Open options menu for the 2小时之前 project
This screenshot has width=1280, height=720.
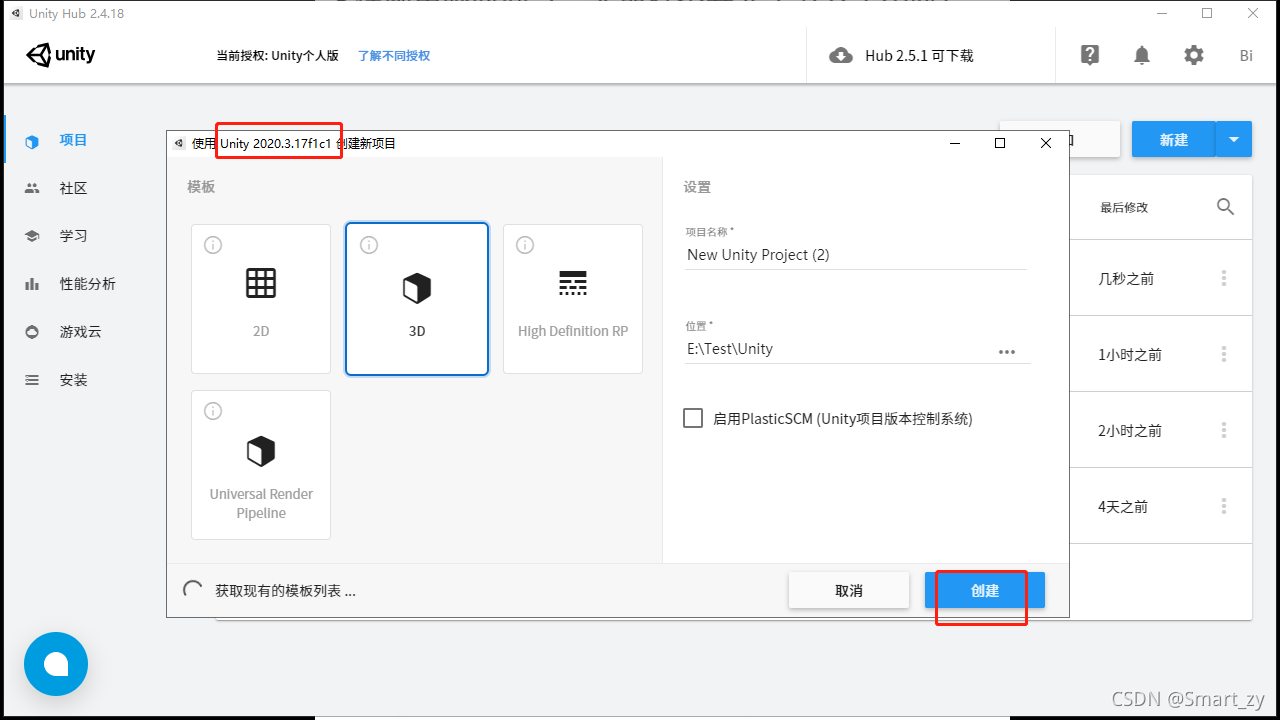1224,431
